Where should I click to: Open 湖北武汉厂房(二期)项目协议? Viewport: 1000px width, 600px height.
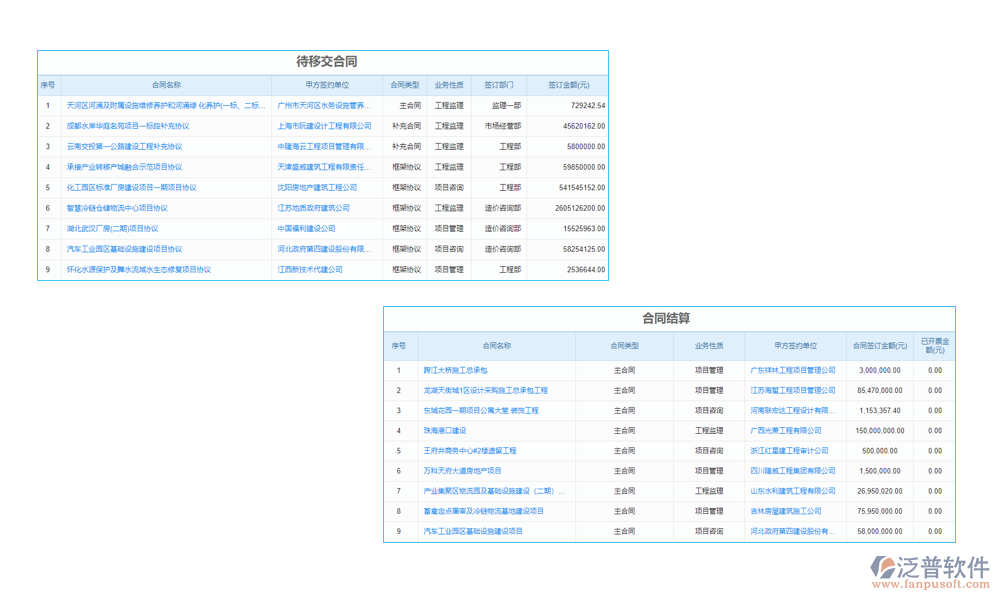pyautogui.click(x=112, y=228)
